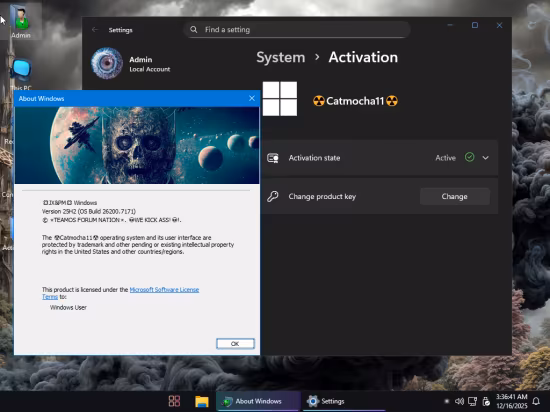This screenshot has width=550, height=412.
Task: Open the network display tray icon
Action: click(472, 401)
